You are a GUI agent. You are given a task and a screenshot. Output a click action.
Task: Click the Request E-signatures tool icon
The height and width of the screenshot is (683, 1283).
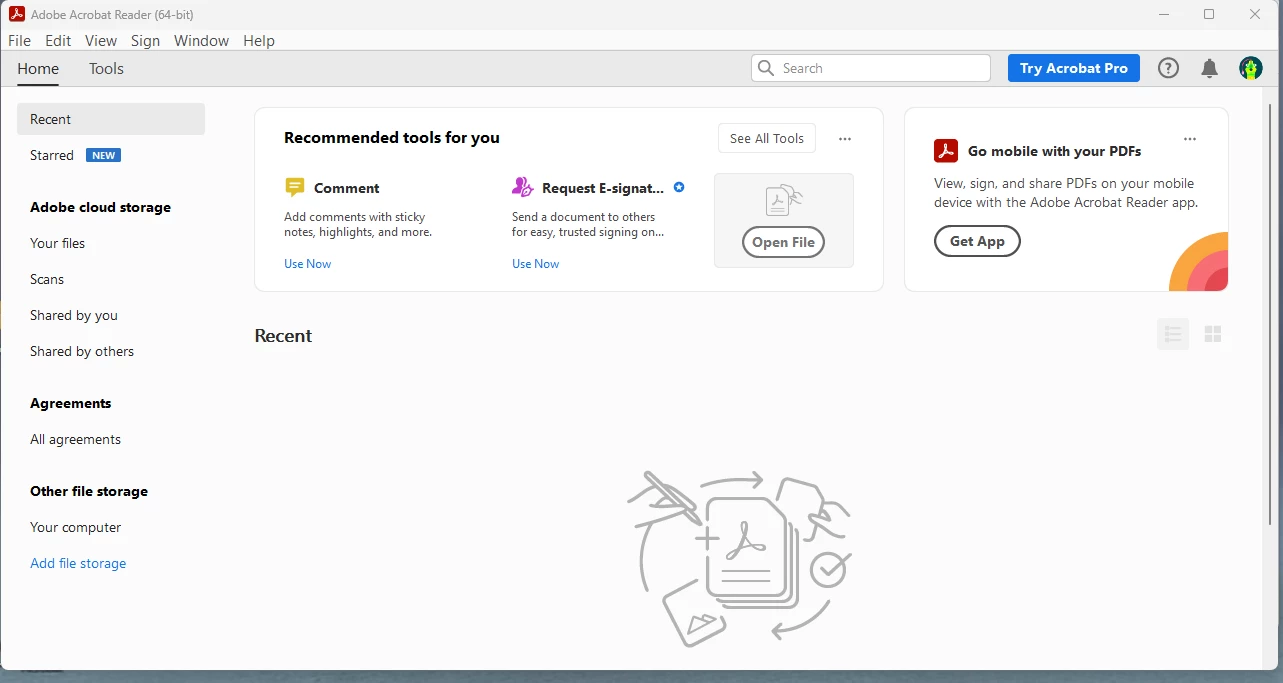click(x=522, y=187)
